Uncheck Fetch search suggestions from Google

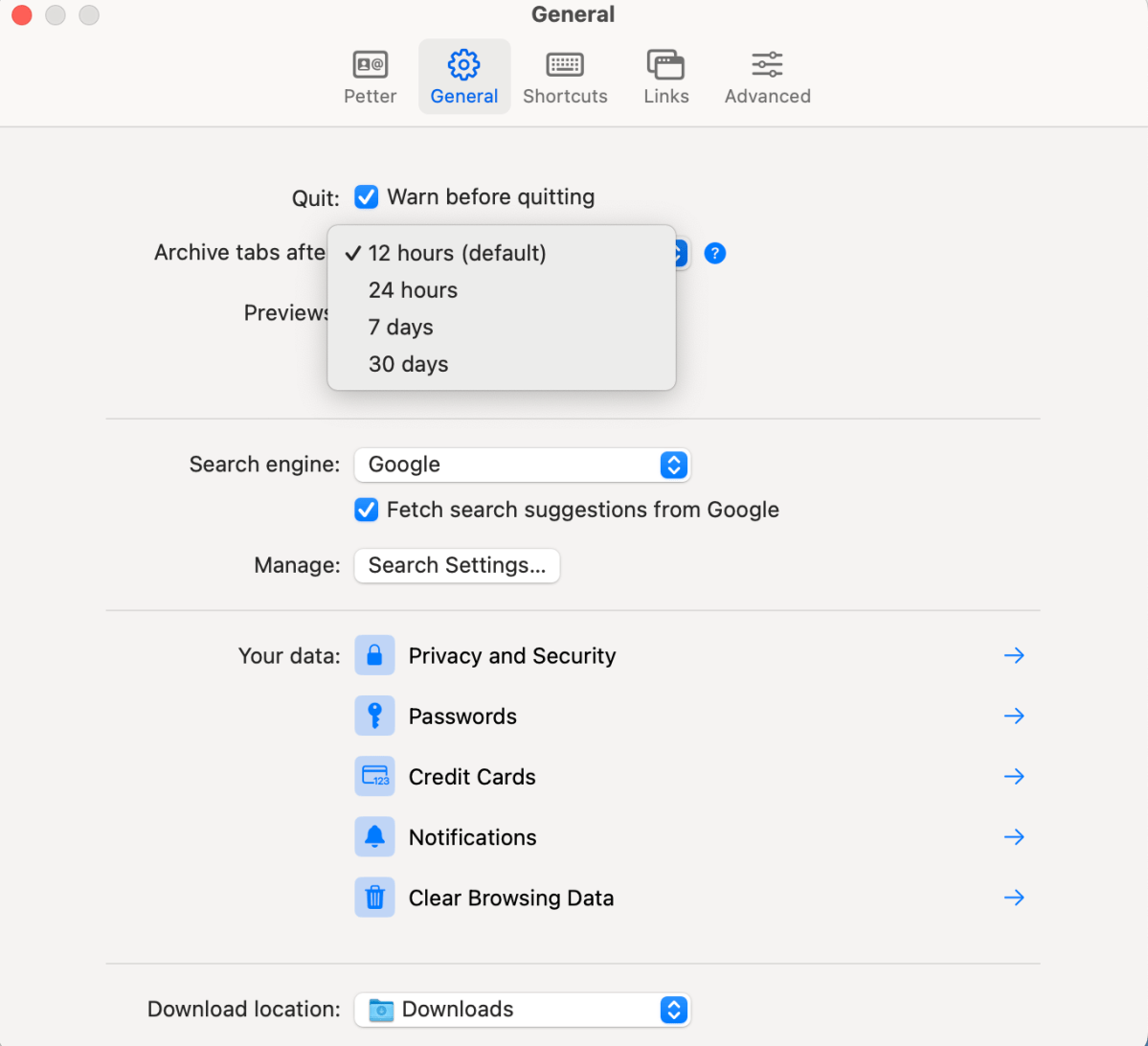(367, 510)
